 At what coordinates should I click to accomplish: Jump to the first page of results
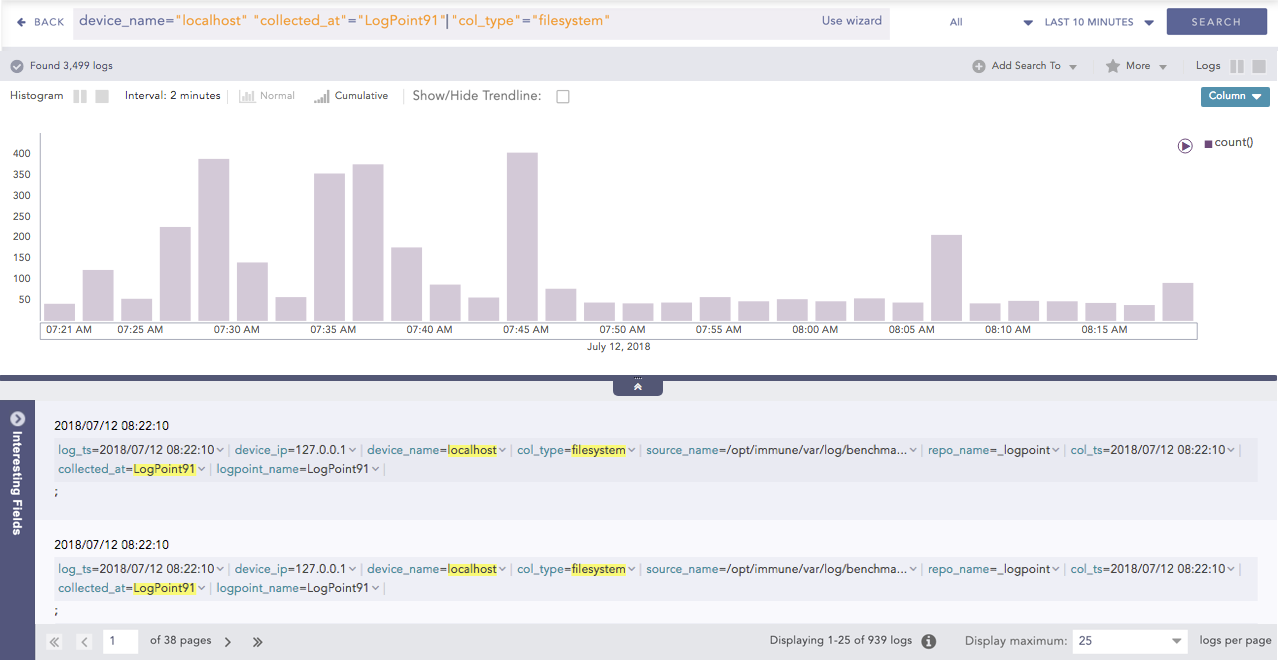pos(54,642)
